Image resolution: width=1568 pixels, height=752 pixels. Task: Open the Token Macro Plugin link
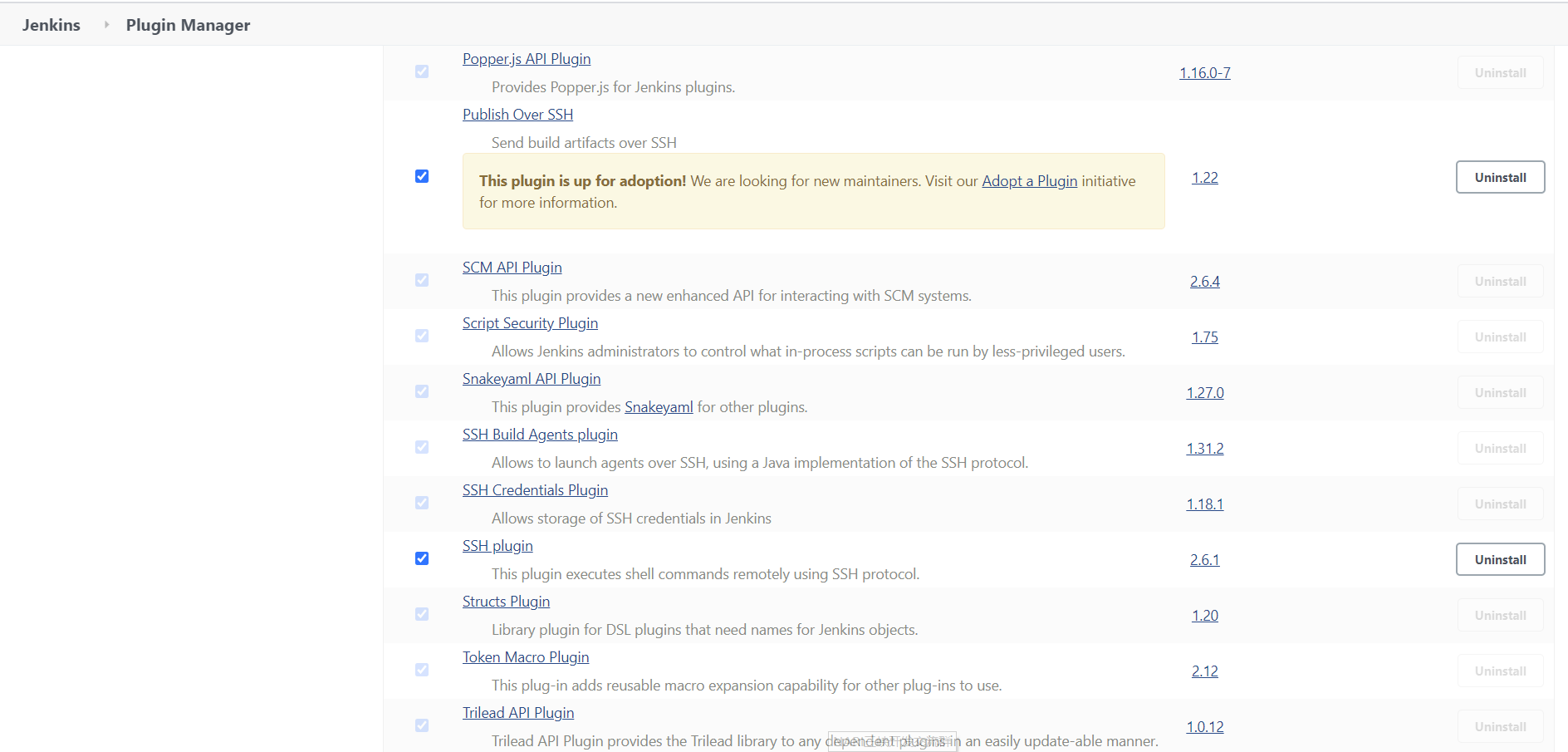(526, 657)
